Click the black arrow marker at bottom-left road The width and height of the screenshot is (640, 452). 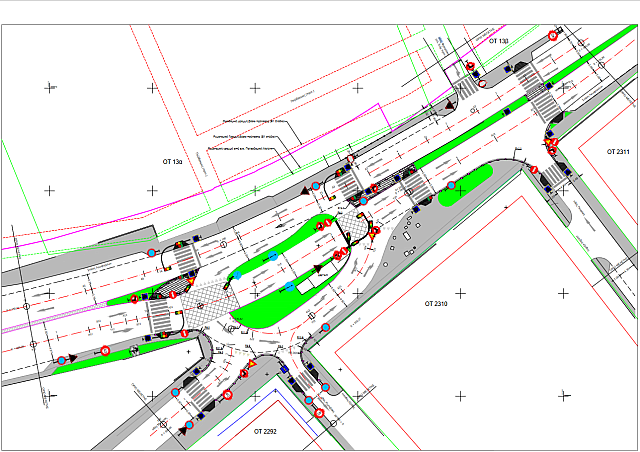[x=186, y=428]
